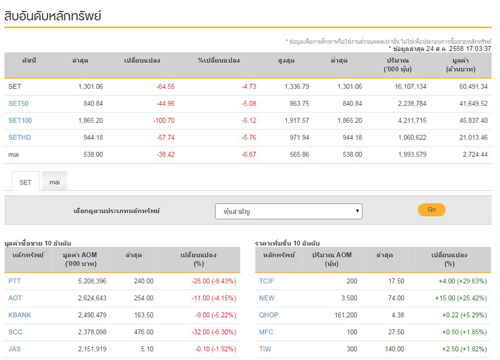This screenshot has height=360, width=500.
Task: Select SET percent change -4.73
Action: click(249, 87)
